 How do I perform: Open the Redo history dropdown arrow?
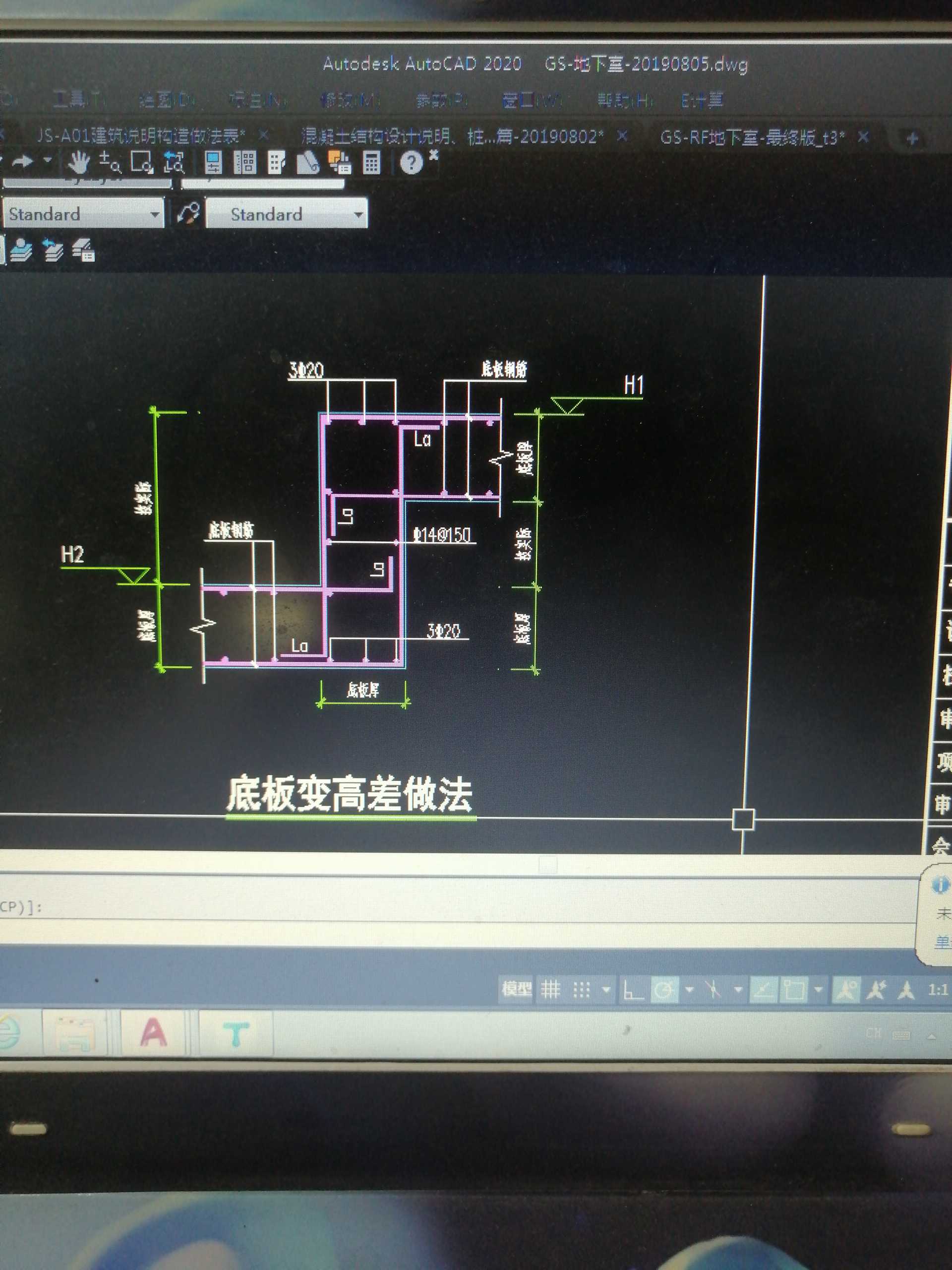[x=48, y=160]
